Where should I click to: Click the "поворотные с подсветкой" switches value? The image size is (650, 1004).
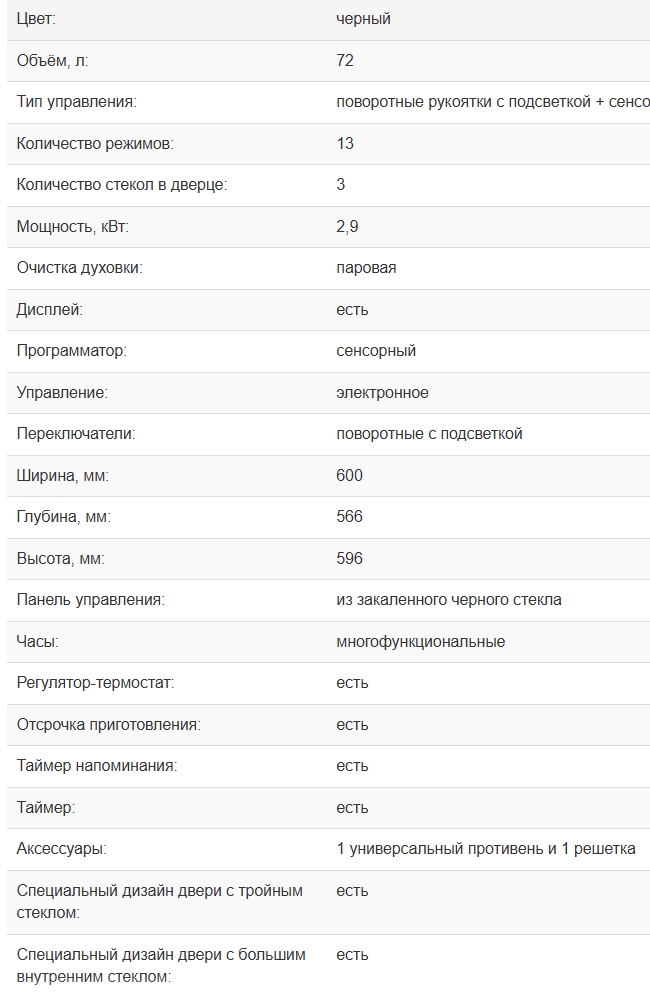[429, 434]
